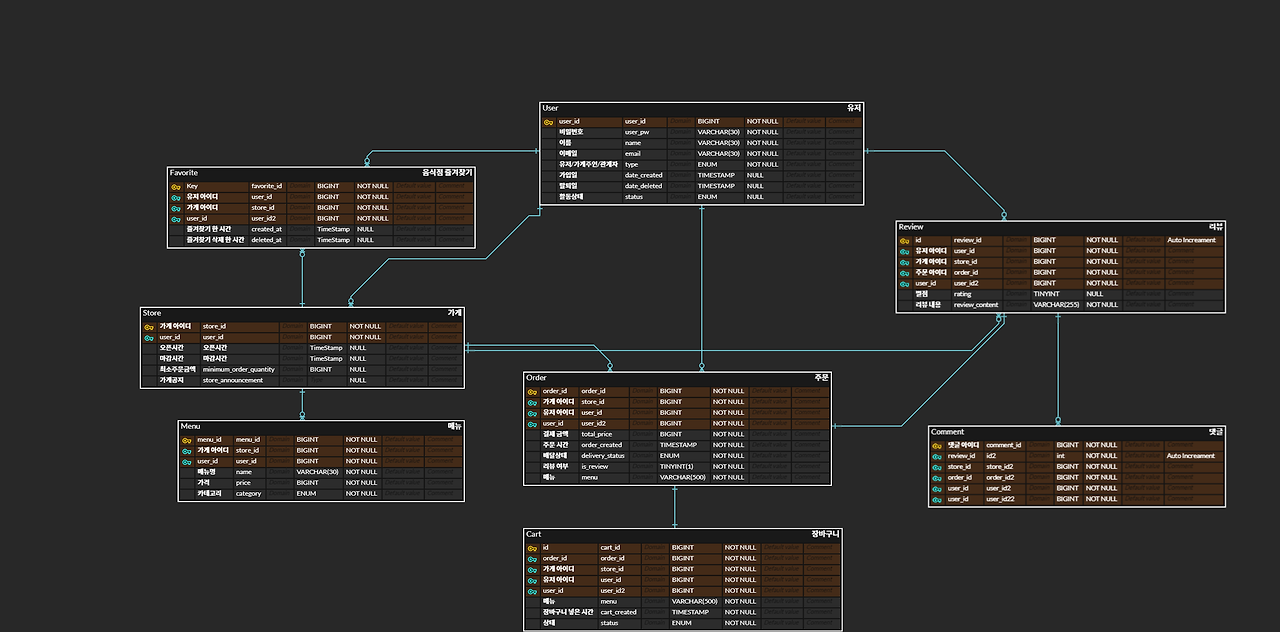Click the date_created column in User table
The height and width of the screenshot is (632, 1280).
[644, 175]
